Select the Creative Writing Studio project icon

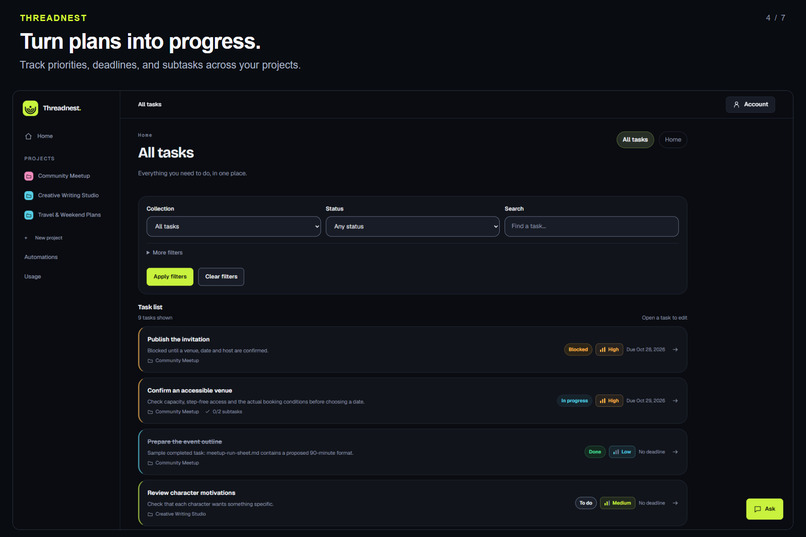click(x=29, y=195)
